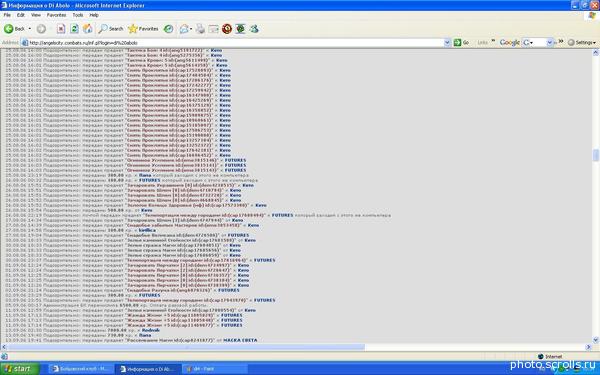Click the horizontal scrollbar thumb

click(186, 347)
